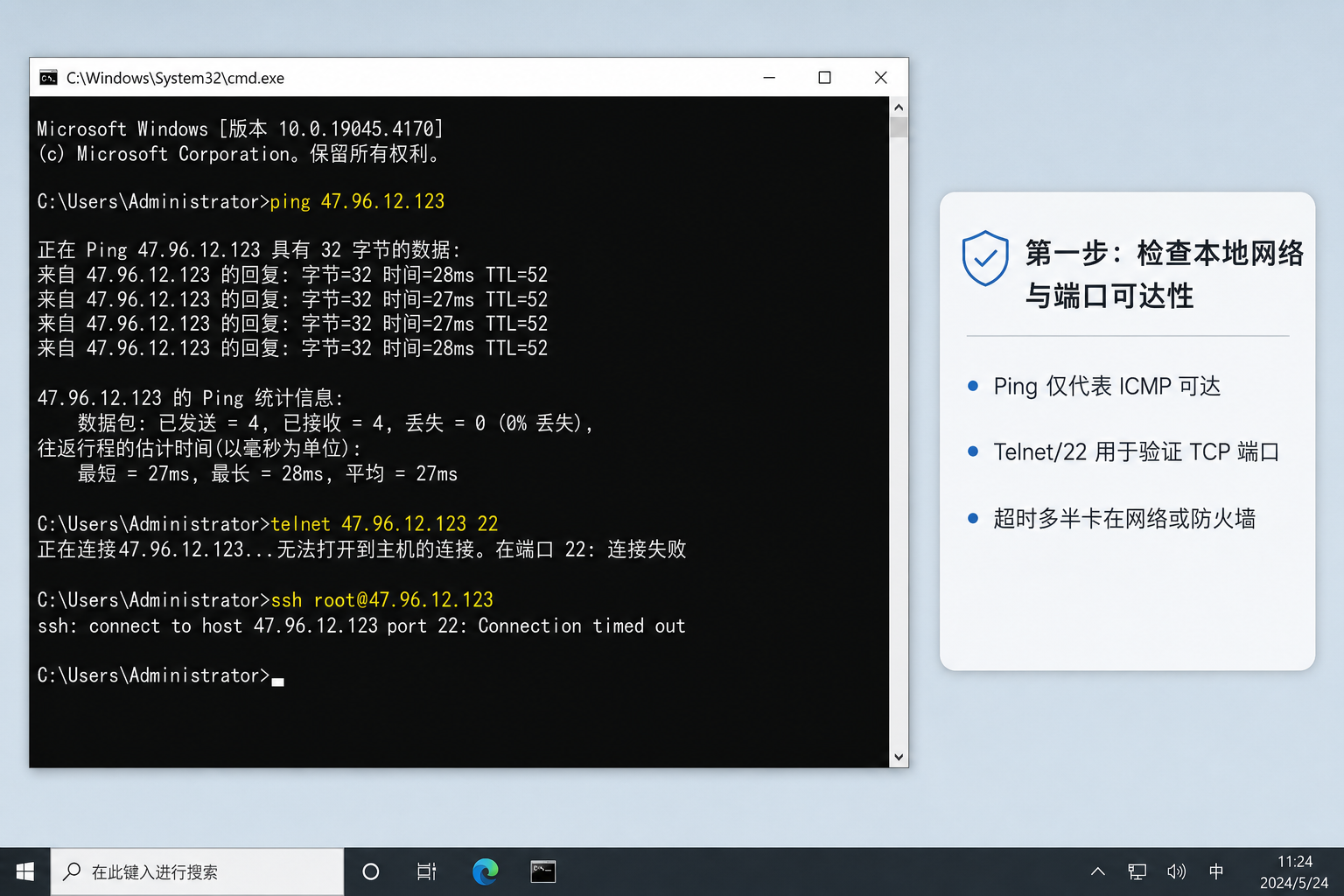Click the shield checkmark icon on the card

[x=985, y=258]
